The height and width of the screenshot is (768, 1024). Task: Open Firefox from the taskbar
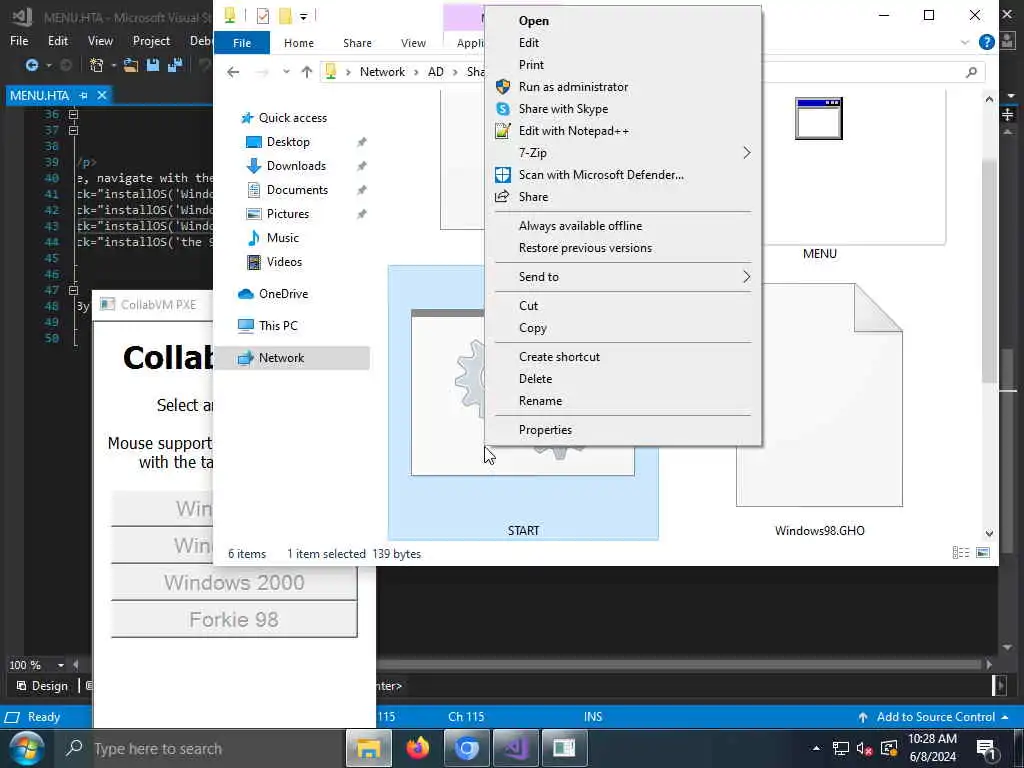[x=417, y=748]
